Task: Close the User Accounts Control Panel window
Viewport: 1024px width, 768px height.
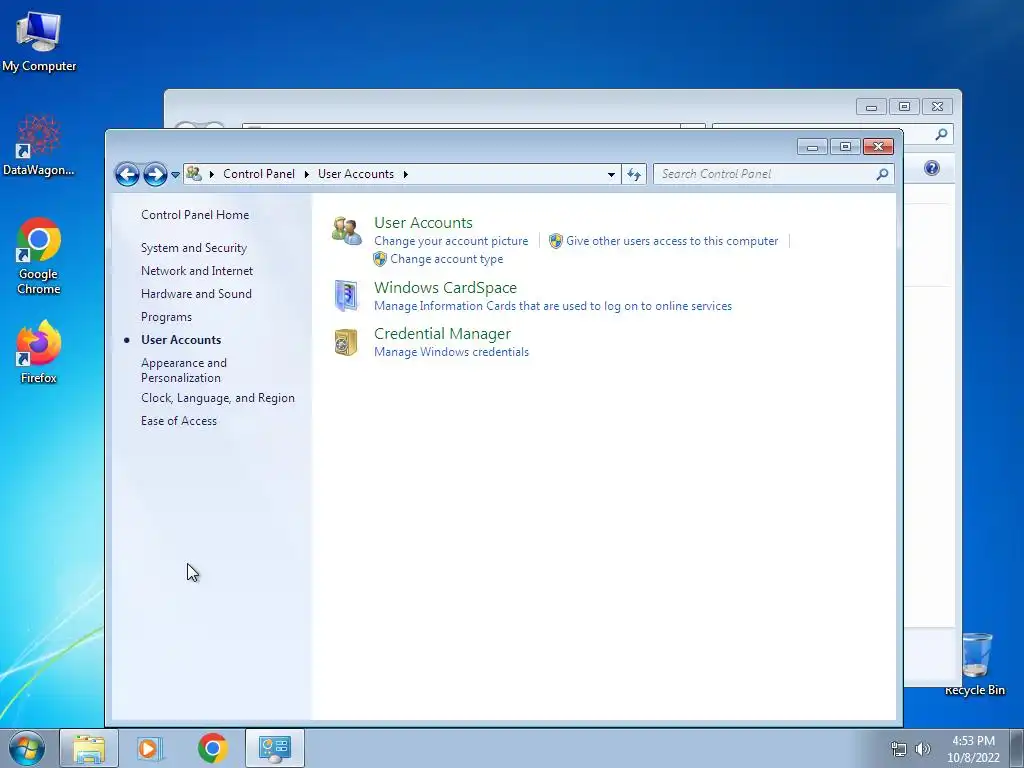Action: click(878, 147)
